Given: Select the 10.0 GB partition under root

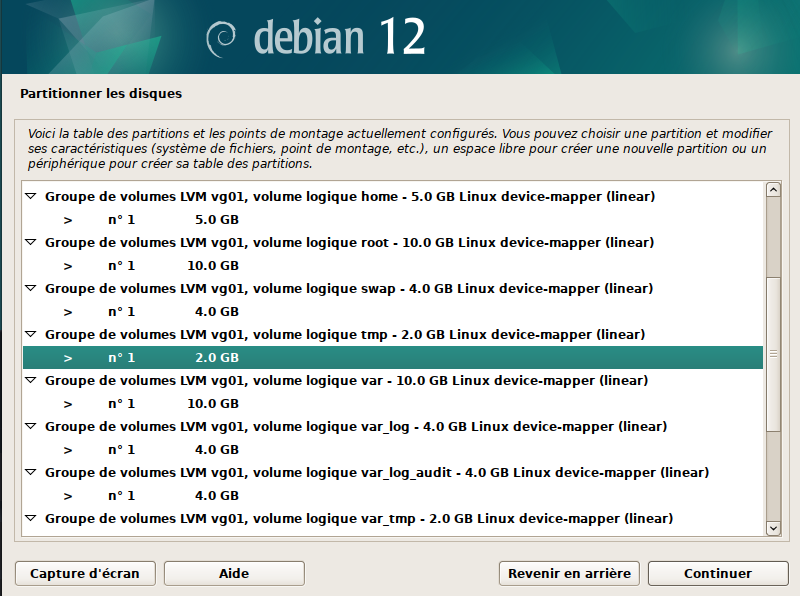Looking at the screenshot, I should tap(212, 266).
